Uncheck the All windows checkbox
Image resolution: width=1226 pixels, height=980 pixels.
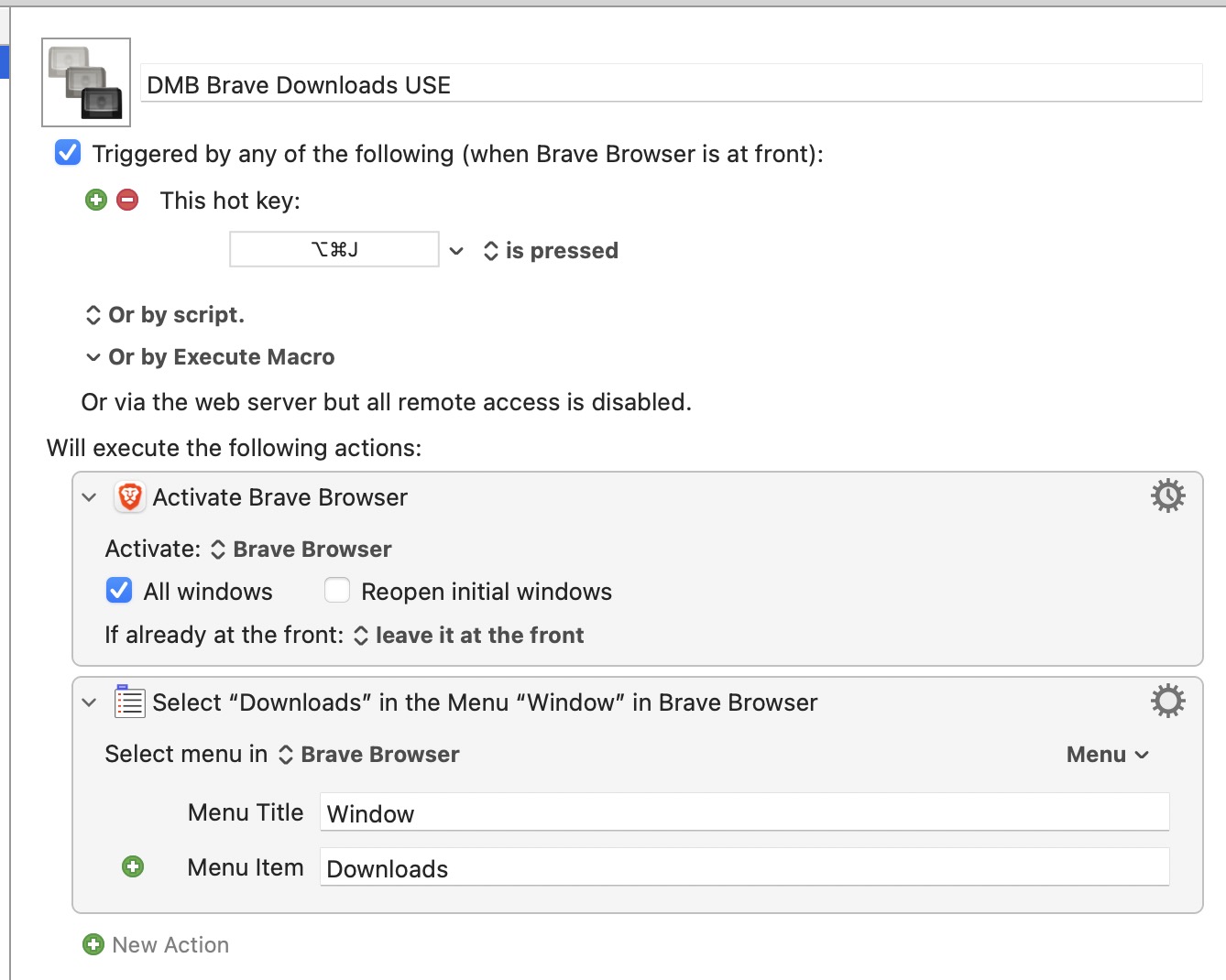tap(119, 591)
